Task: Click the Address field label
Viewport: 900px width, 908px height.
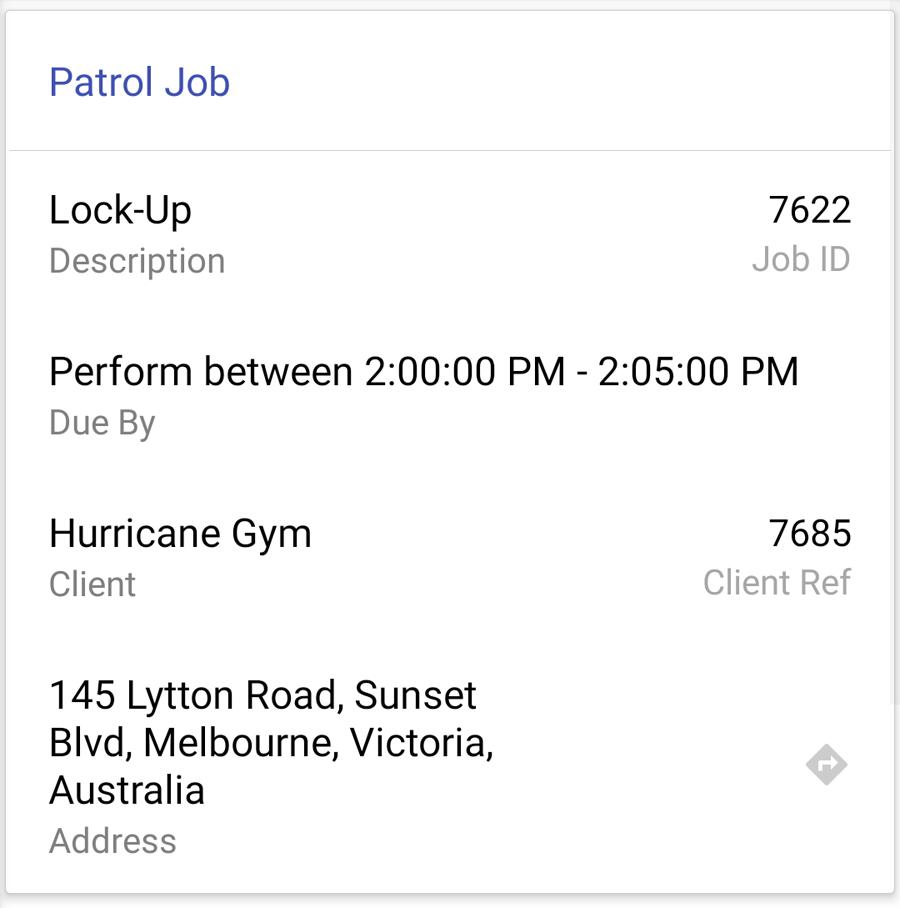Action: click(113, 841)
